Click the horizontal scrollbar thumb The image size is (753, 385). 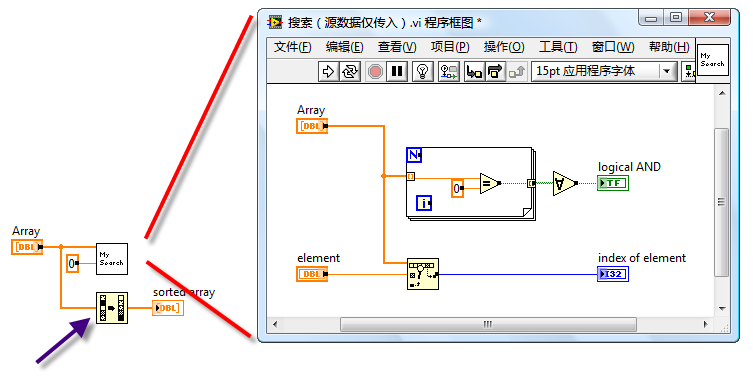(488, 325)
